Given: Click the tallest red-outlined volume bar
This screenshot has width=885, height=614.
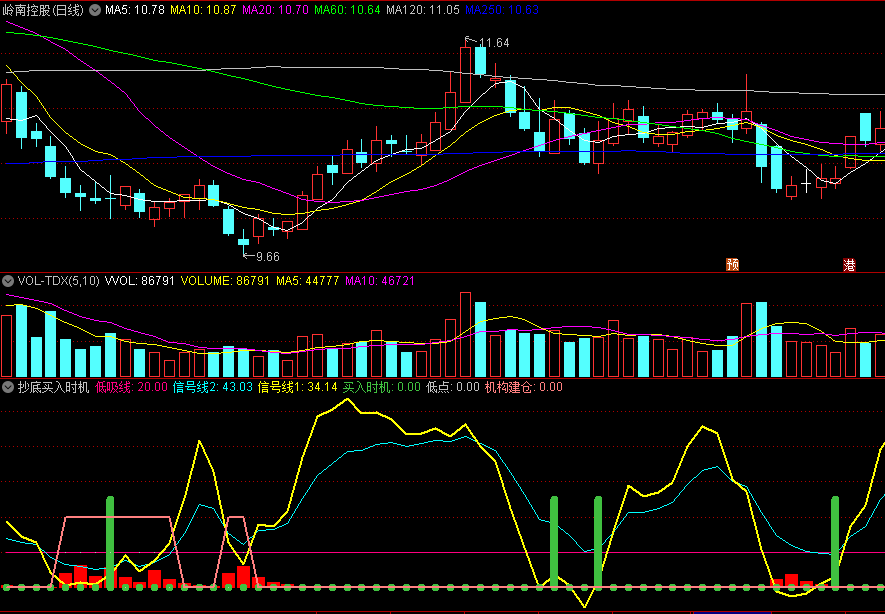Looking at the screenshot, I should [x=466, y=335].
